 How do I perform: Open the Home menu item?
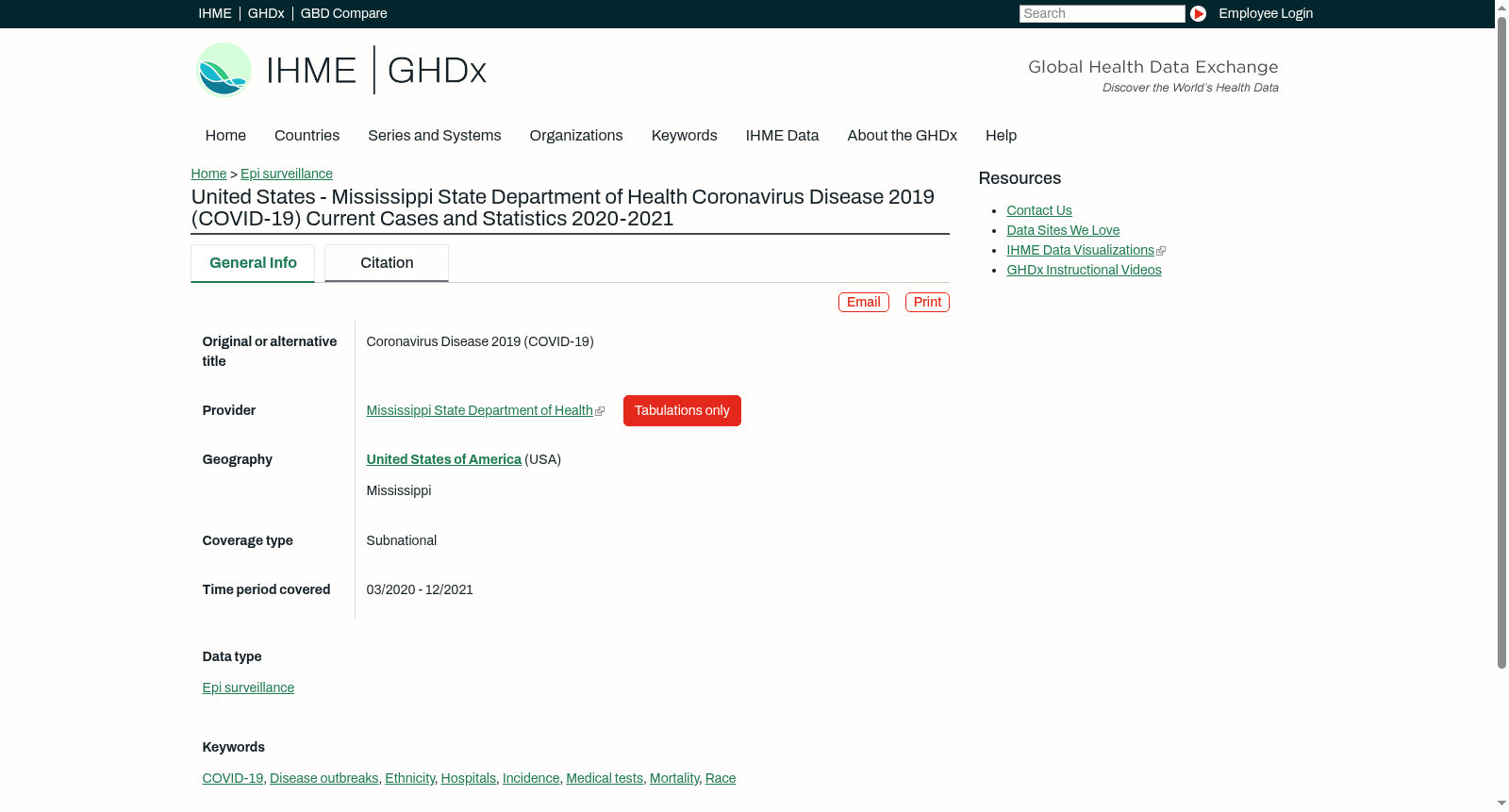[225, 135]
